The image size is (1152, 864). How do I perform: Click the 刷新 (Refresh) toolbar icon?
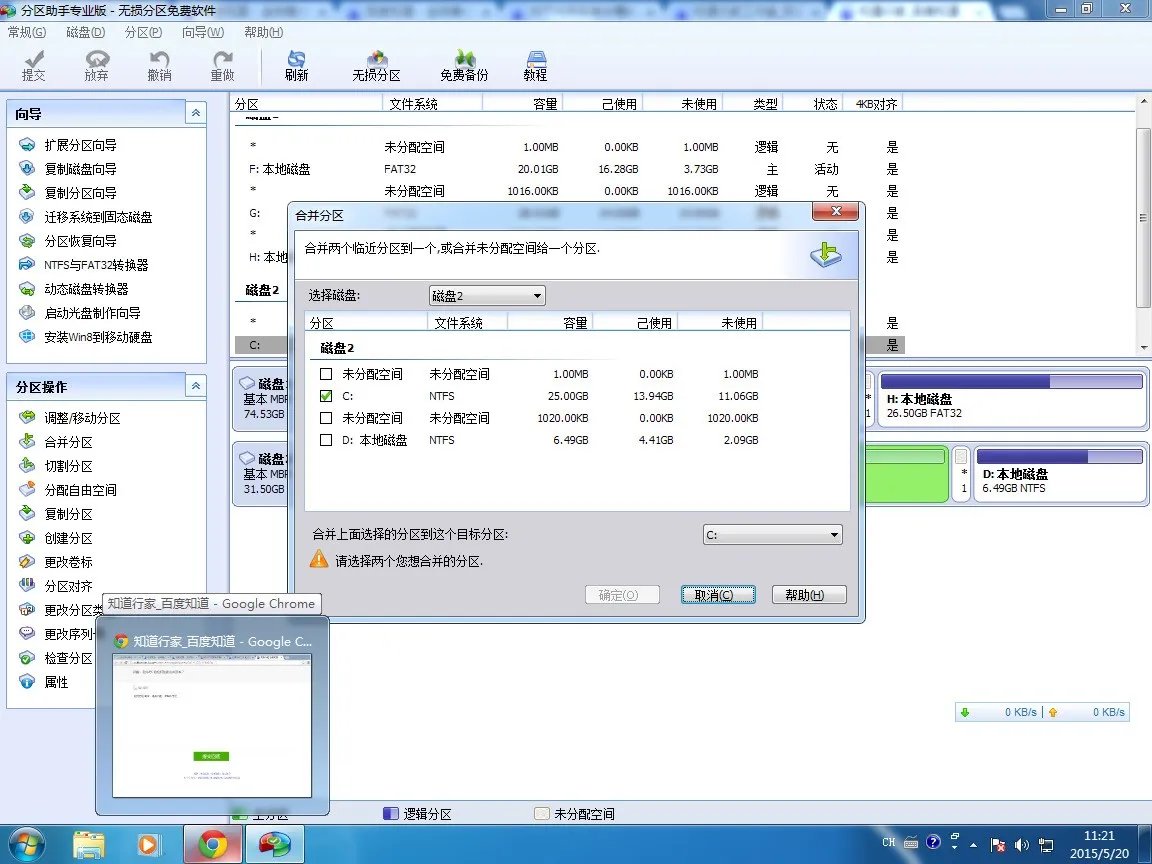coord(296,66)
